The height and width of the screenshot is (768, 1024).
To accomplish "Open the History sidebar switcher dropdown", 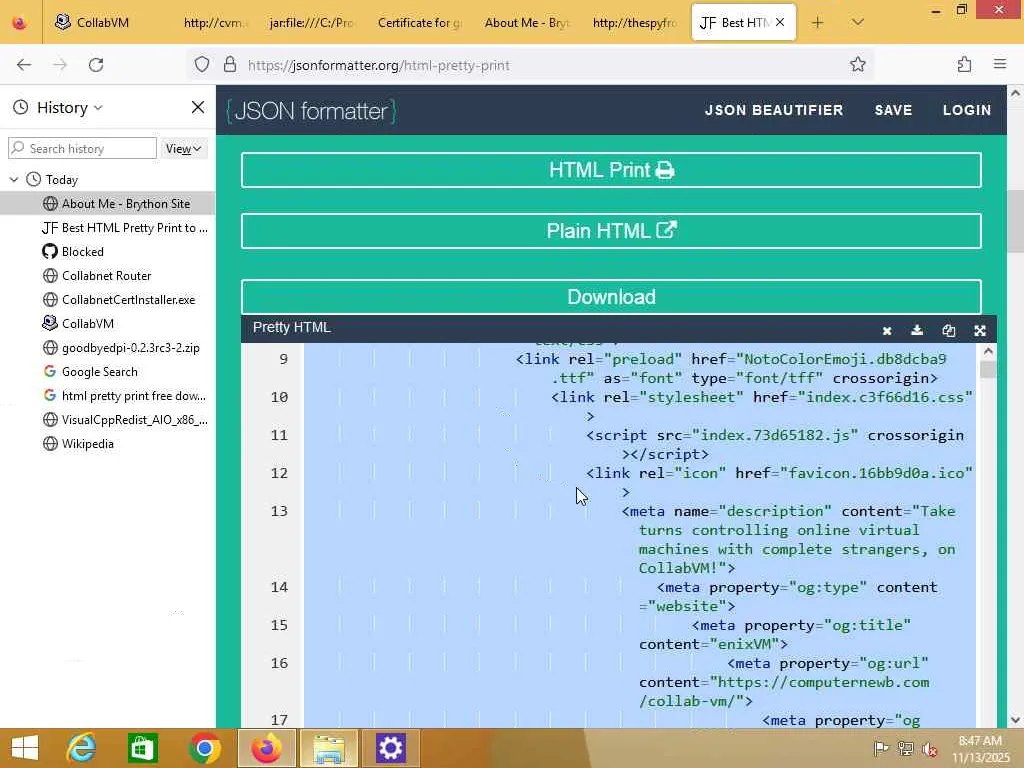I will (x=69, y=108).
